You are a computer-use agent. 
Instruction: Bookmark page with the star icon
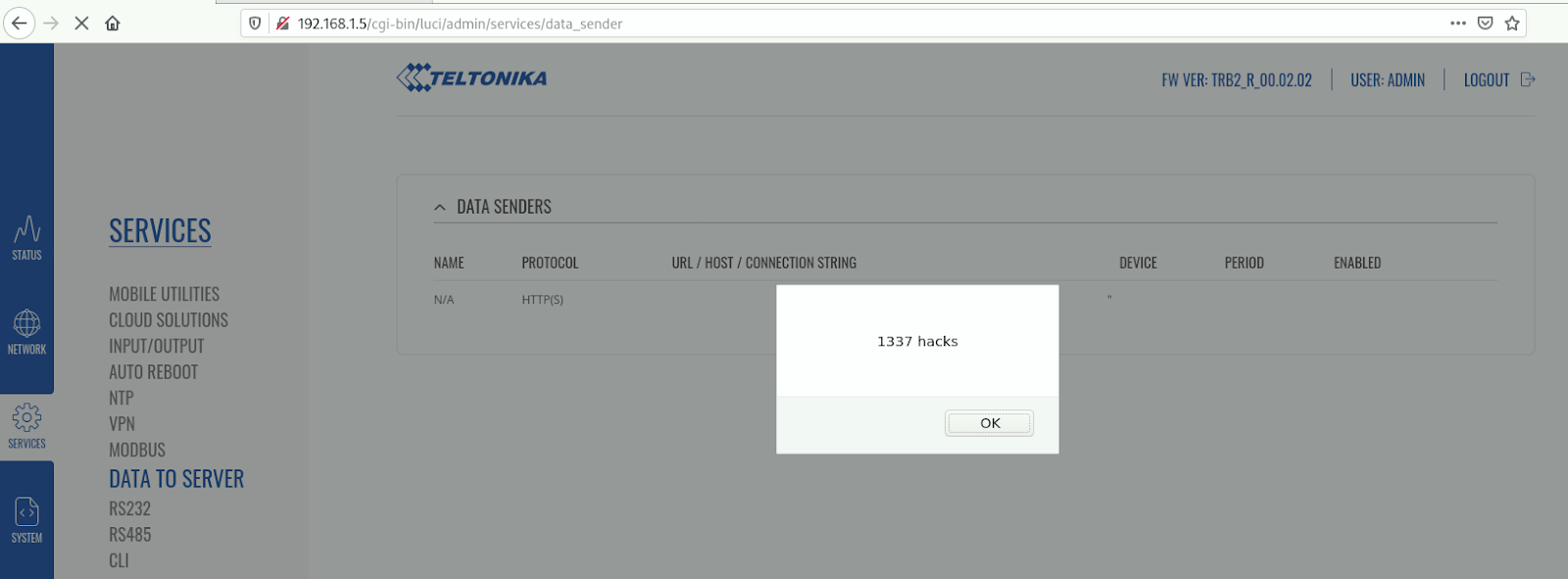pos(1512,24)
